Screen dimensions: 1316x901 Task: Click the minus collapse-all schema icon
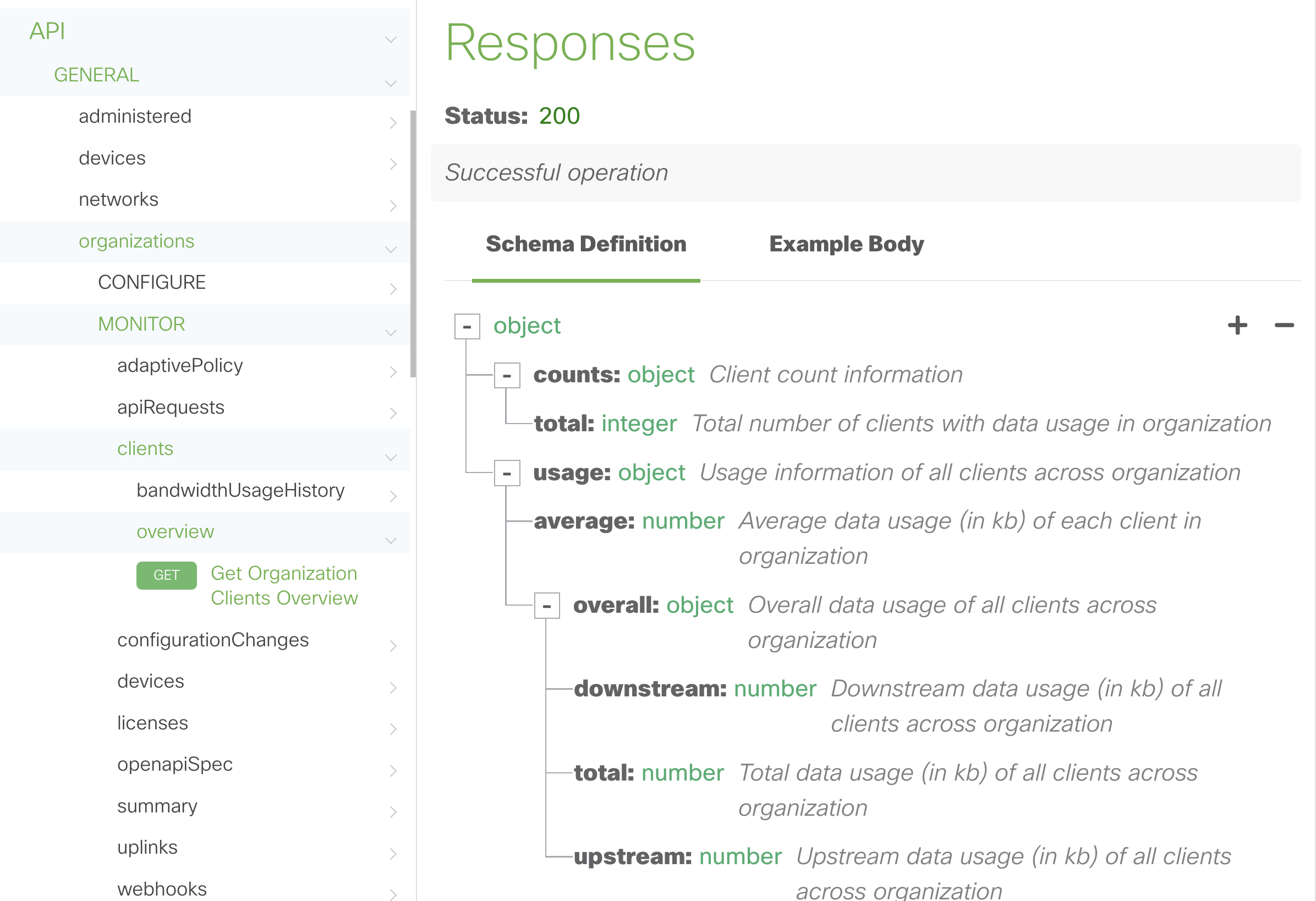1284,325
